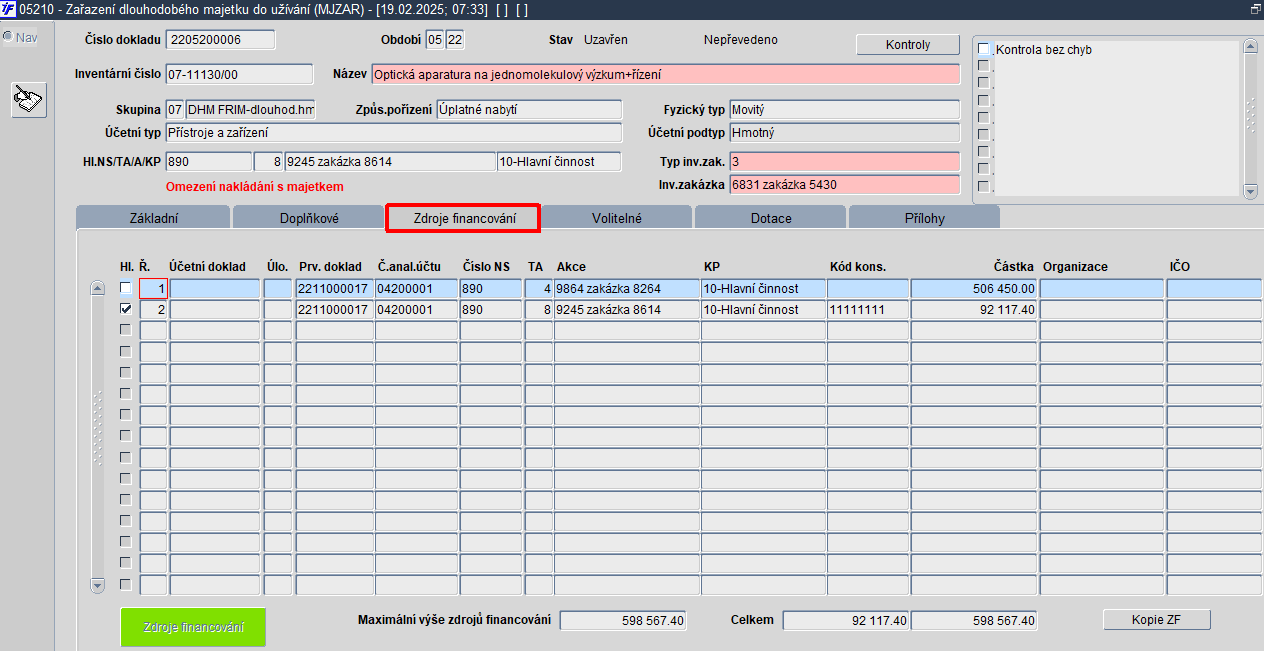Uncheck Hl. checkbox for row 2
1264x651 pixels.
[125, 310]
